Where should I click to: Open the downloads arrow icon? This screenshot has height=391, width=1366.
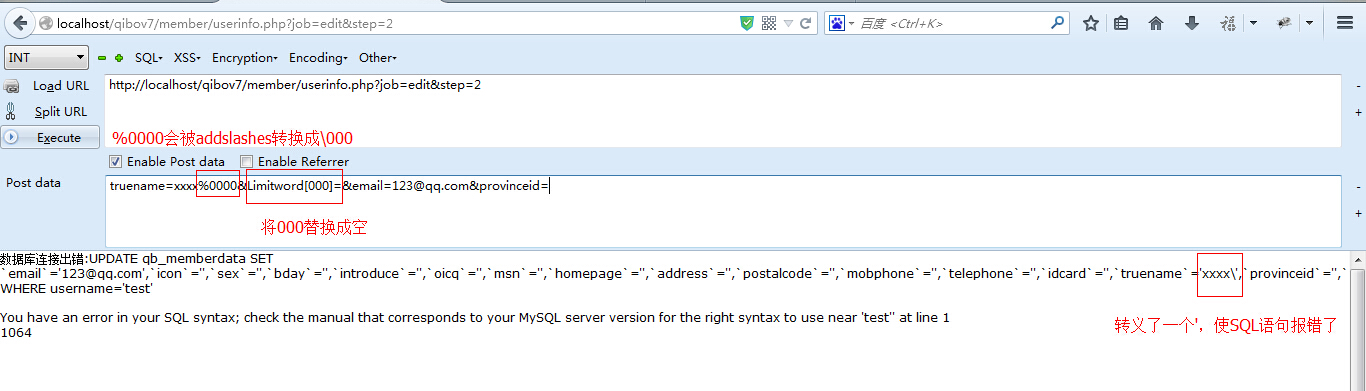pyautogui.click(x=1191, y=23)
